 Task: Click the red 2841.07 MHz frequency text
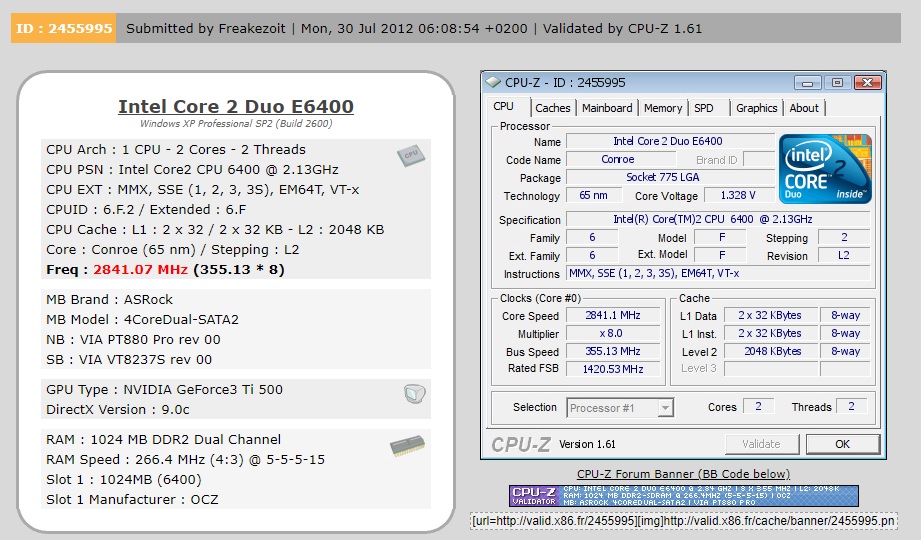(140, 270)
